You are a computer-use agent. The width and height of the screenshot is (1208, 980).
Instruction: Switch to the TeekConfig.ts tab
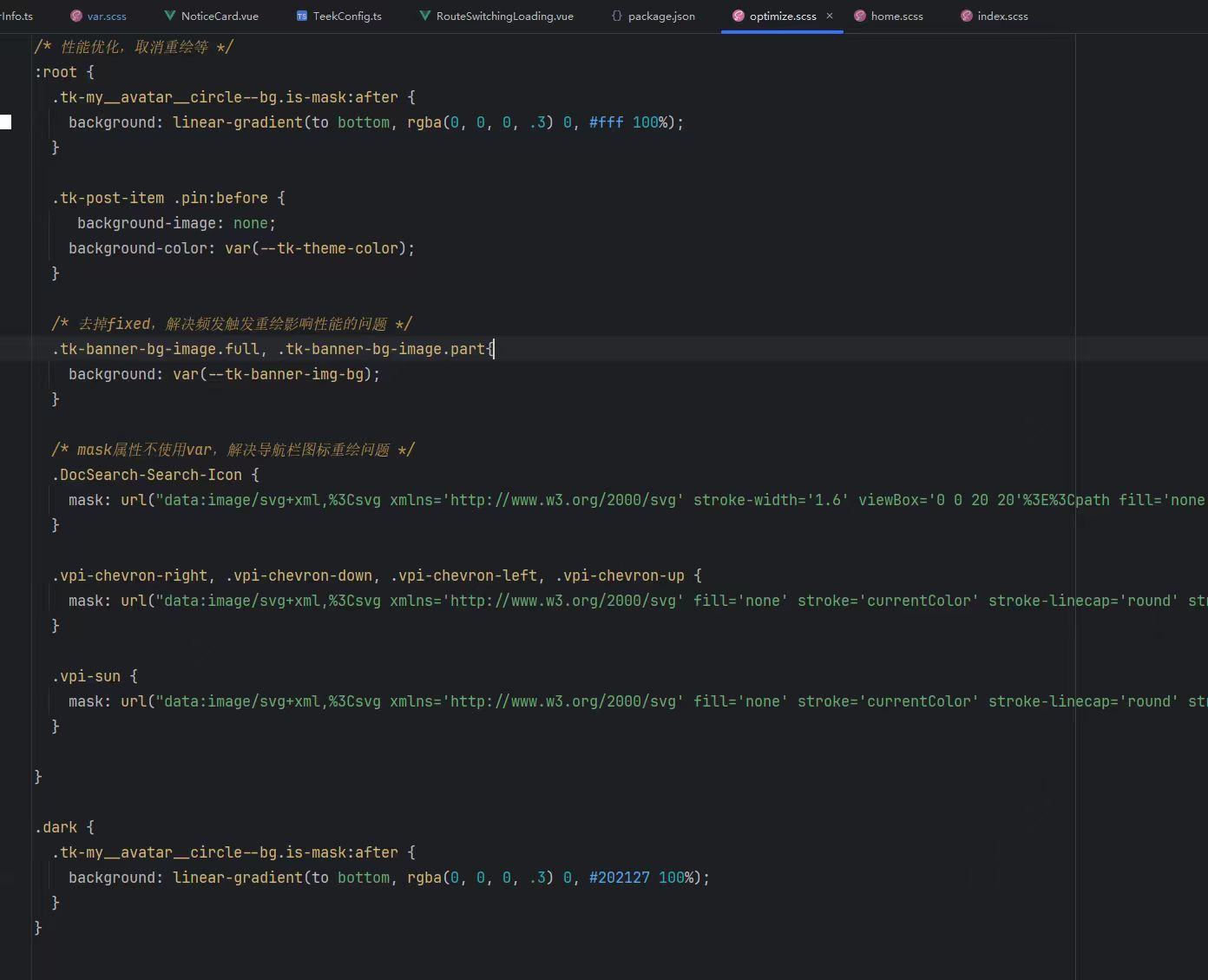pyautogui.click(x=338, y=16)
